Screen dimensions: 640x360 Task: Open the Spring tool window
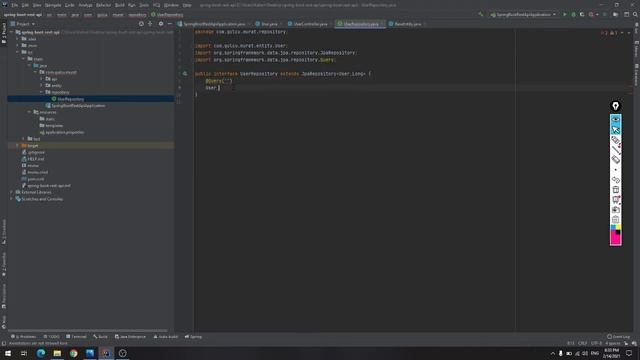point(193,337)
